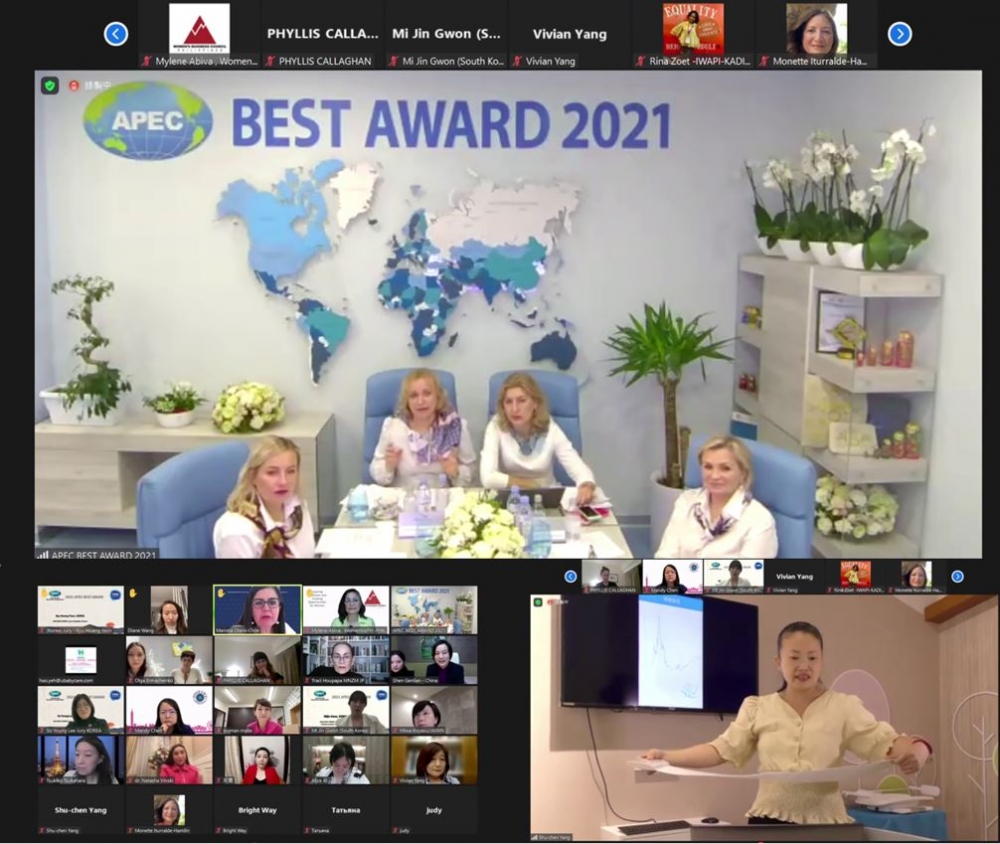The width and height of the screenshot is (1000, 844).
Task: Go to previous participants in the lower-right strip
Action: tap(571, 577)
